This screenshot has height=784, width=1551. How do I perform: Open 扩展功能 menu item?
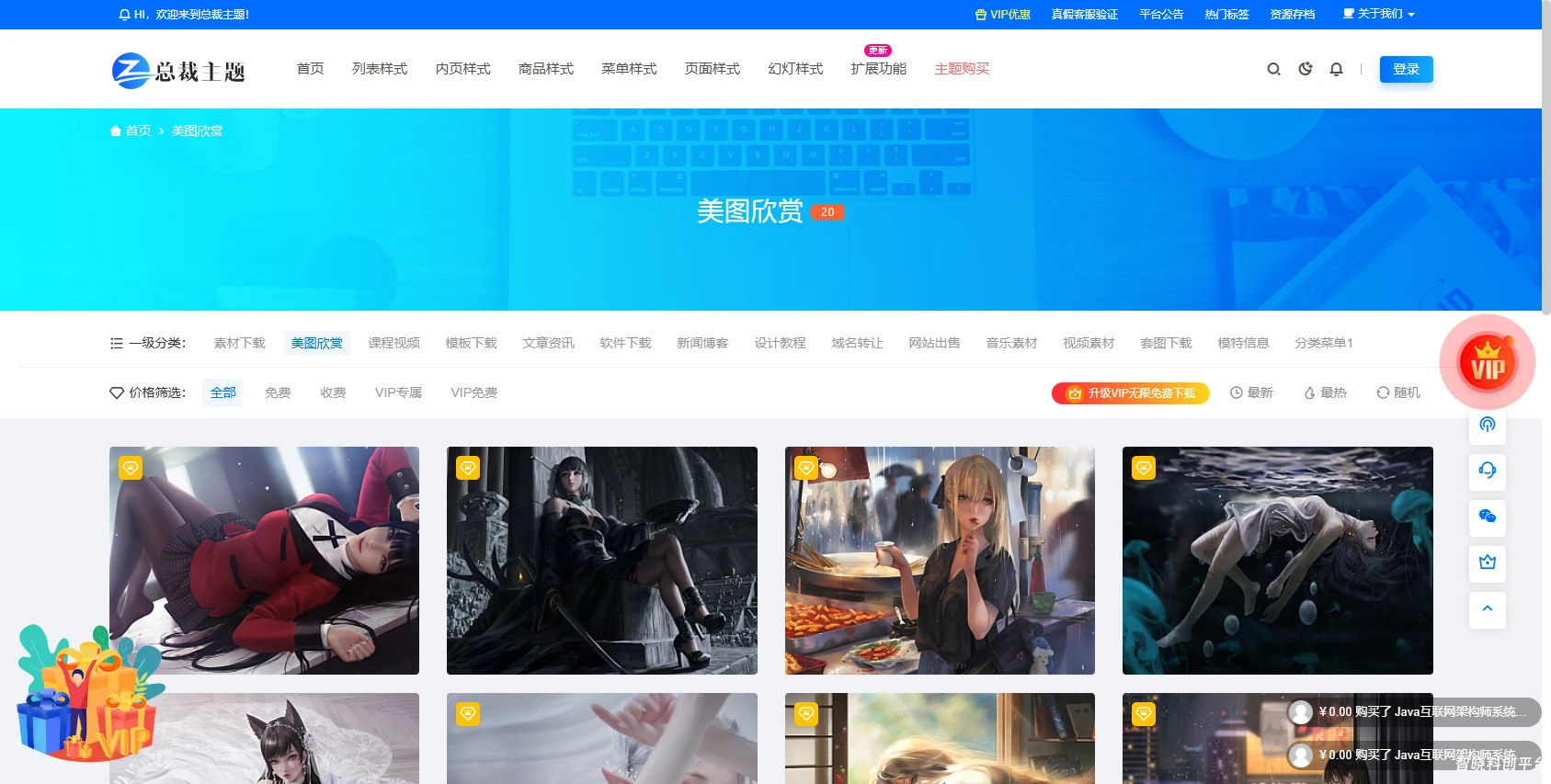879,69
